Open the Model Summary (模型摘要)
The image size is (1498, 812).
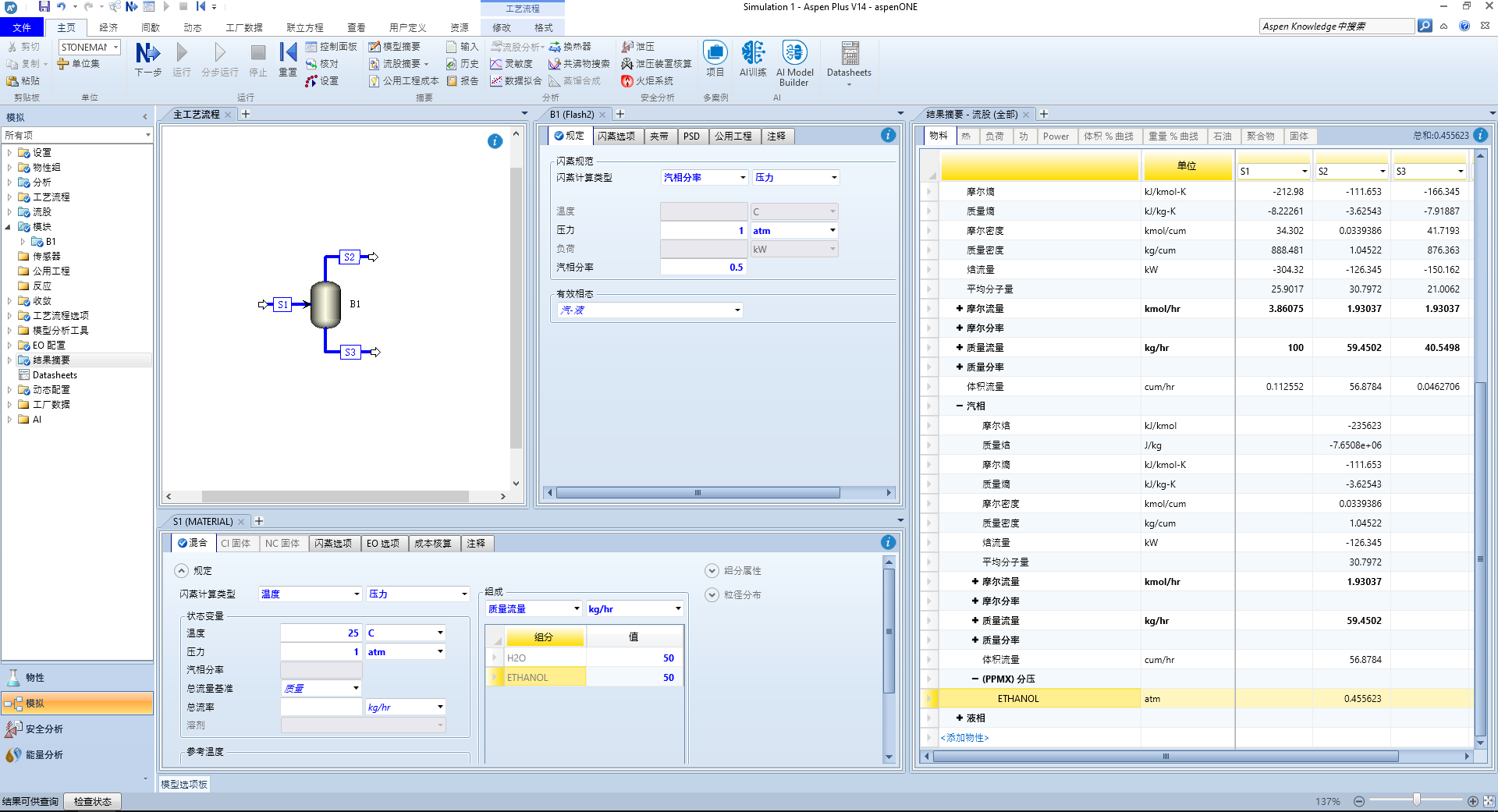coord(394,47)
